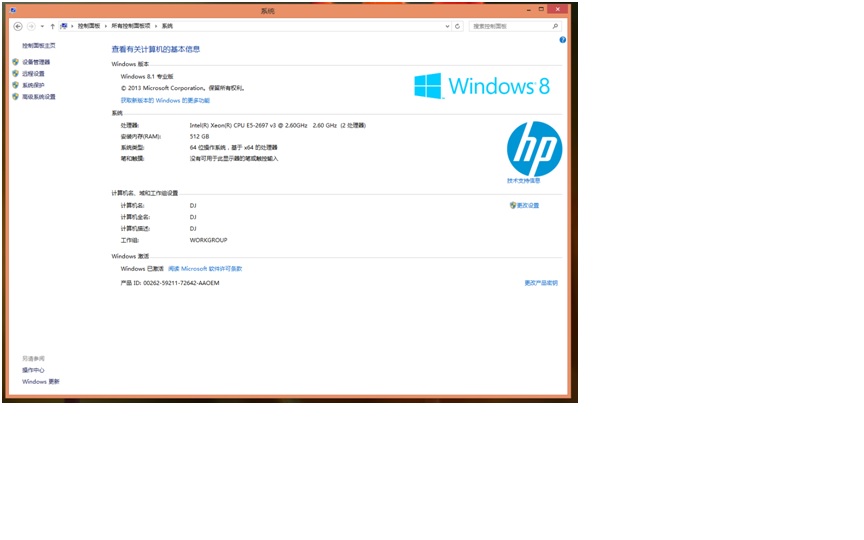
Task: Open 所有控制面板项 breadcrumb
Action: 131,26
